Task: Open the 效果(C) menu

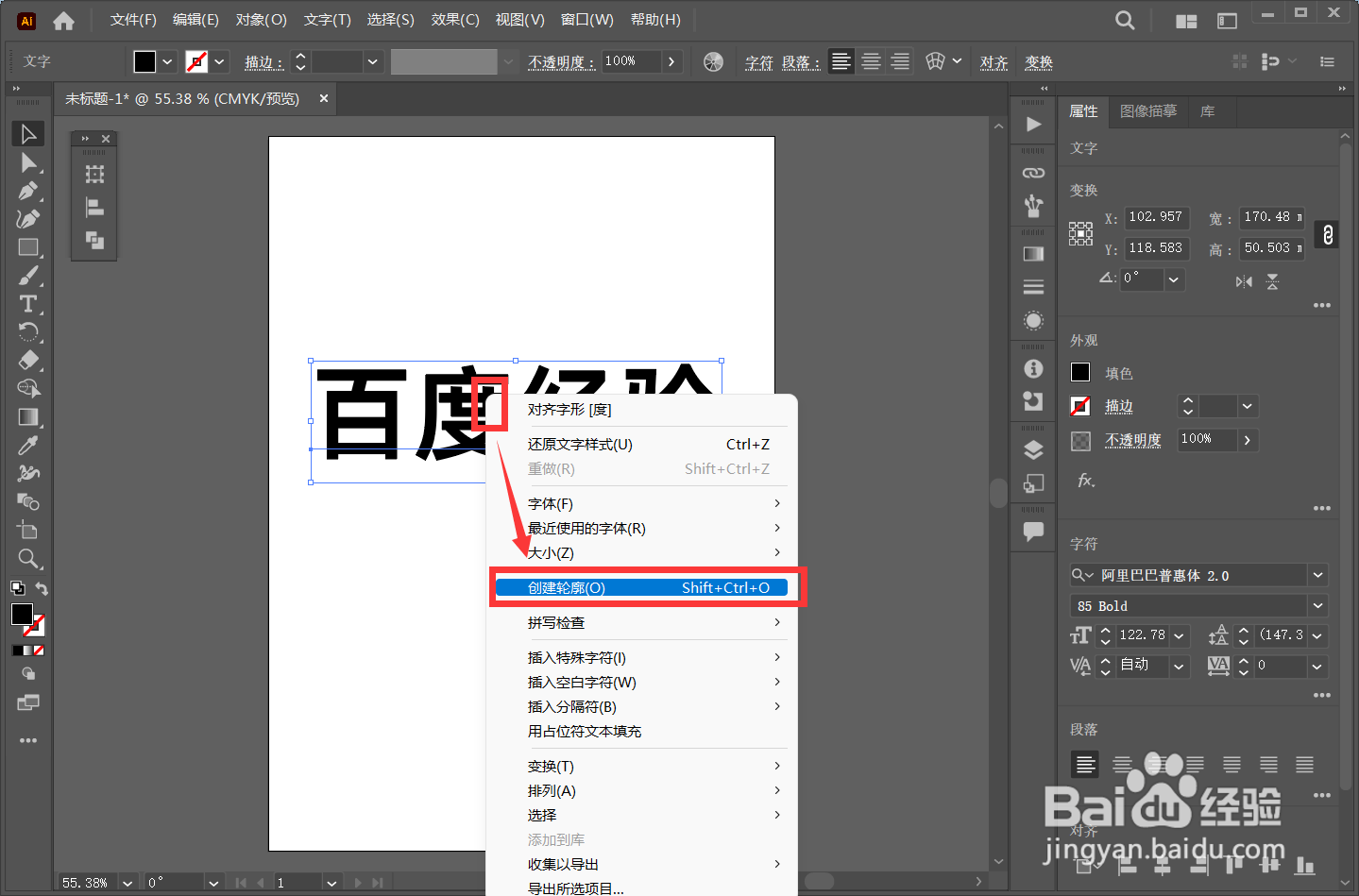Action: click(455, 20)
